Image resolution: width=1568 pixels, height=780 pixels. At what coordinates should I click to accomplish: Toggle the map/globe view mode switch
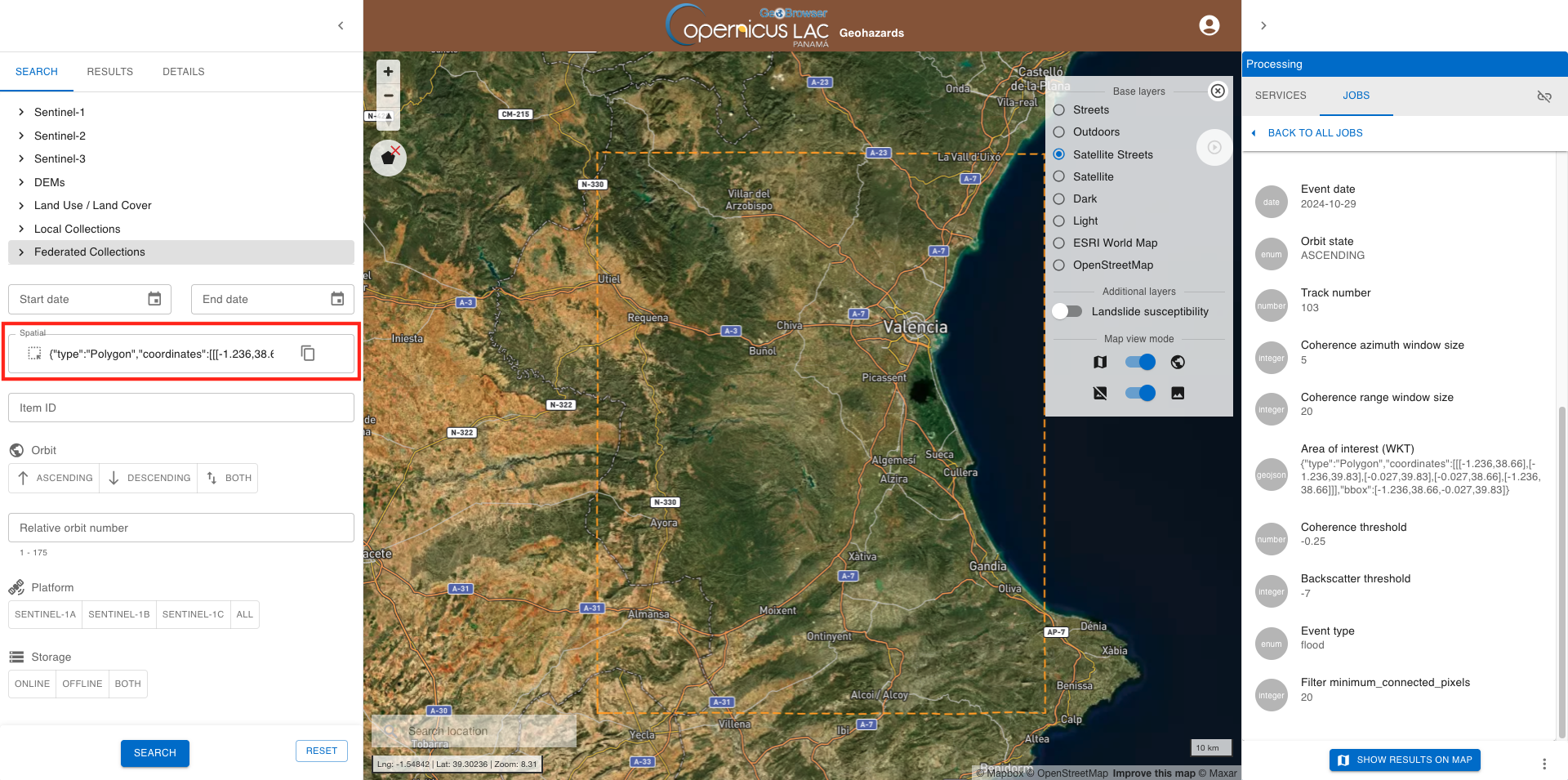click(1139, 362)
